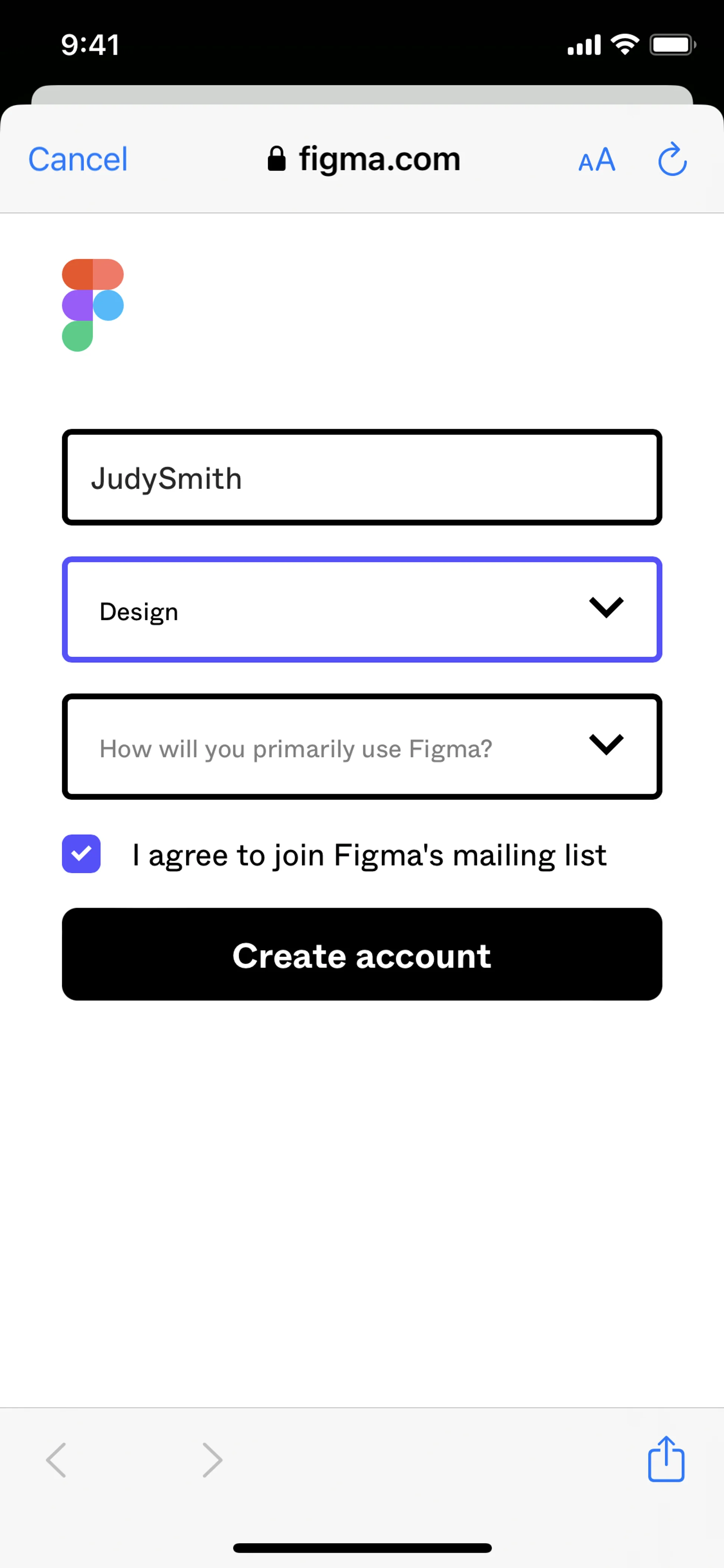Tap the forward navigation arrow
The height and width of the screenshot is (1568, 724).
click(212, 1460)
